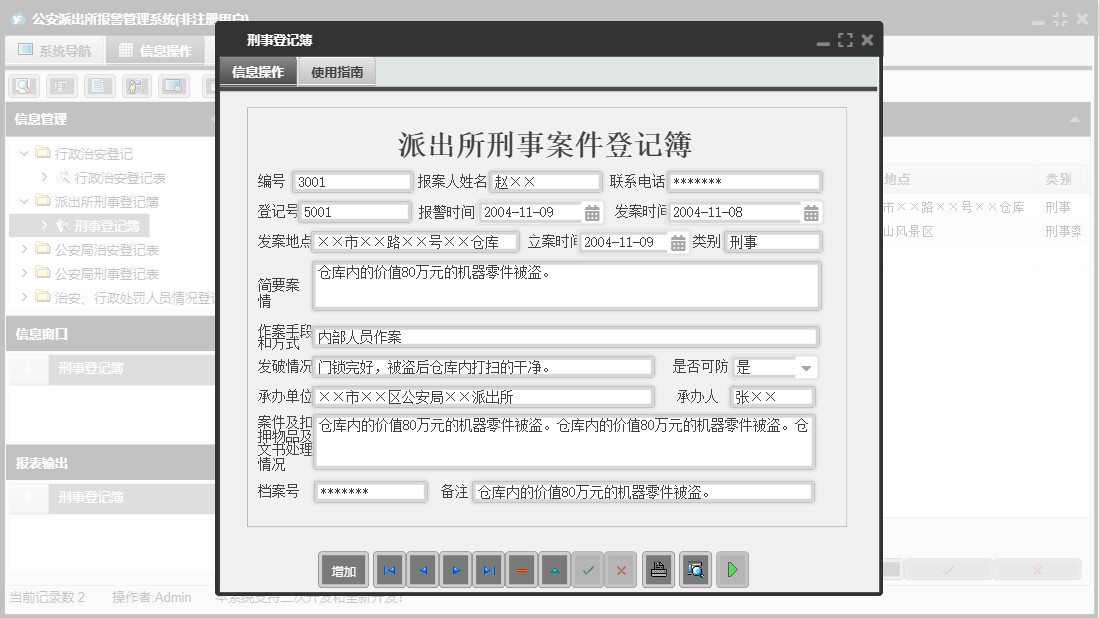The height and width of the screenshot is (618, 1099).
Task: Run the report with the green play icon
Action: (x=731, y=570)
